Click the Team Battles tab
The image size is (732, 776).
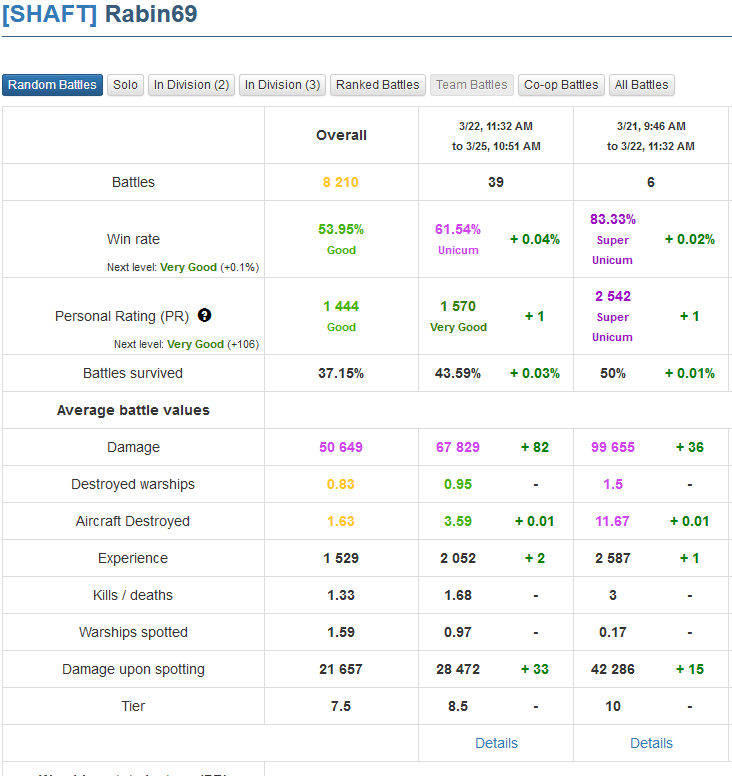coord(472,85)
